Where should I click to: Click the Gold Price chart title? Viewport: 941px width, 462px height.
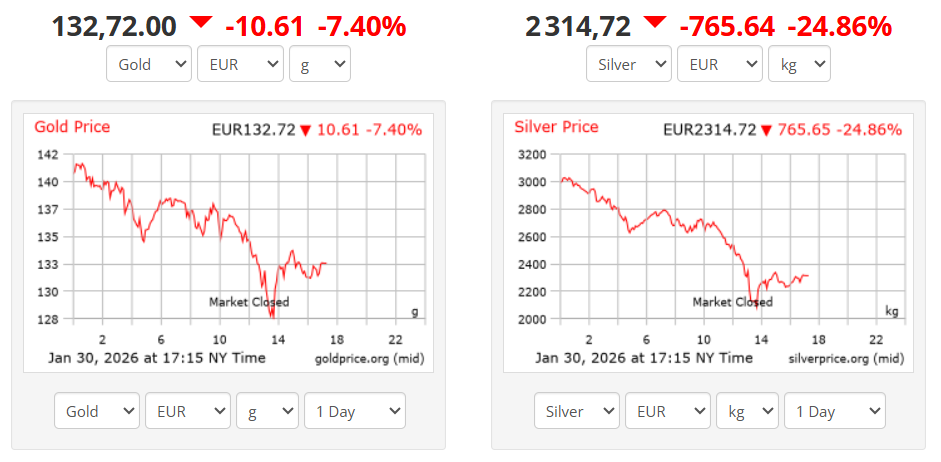coord(72,127)
